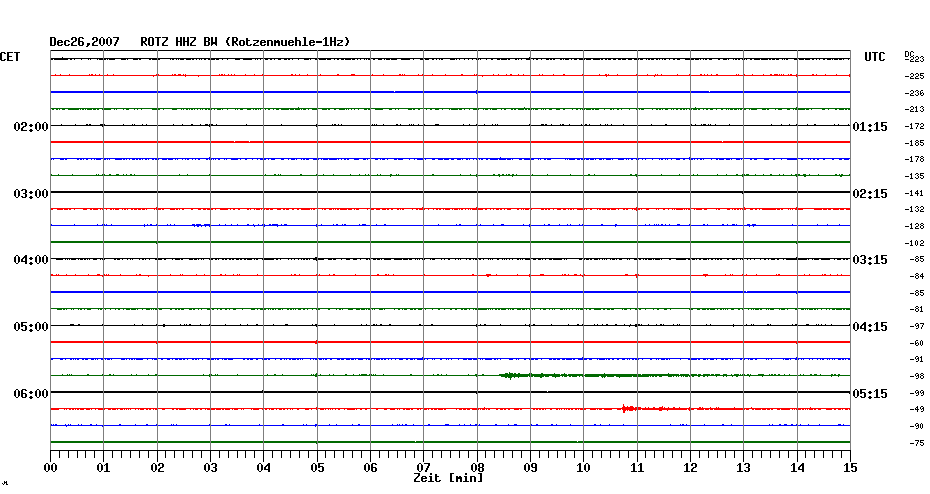Click the 02:15 UTC time label
The image size is (930, 494).
pos(870,193)
